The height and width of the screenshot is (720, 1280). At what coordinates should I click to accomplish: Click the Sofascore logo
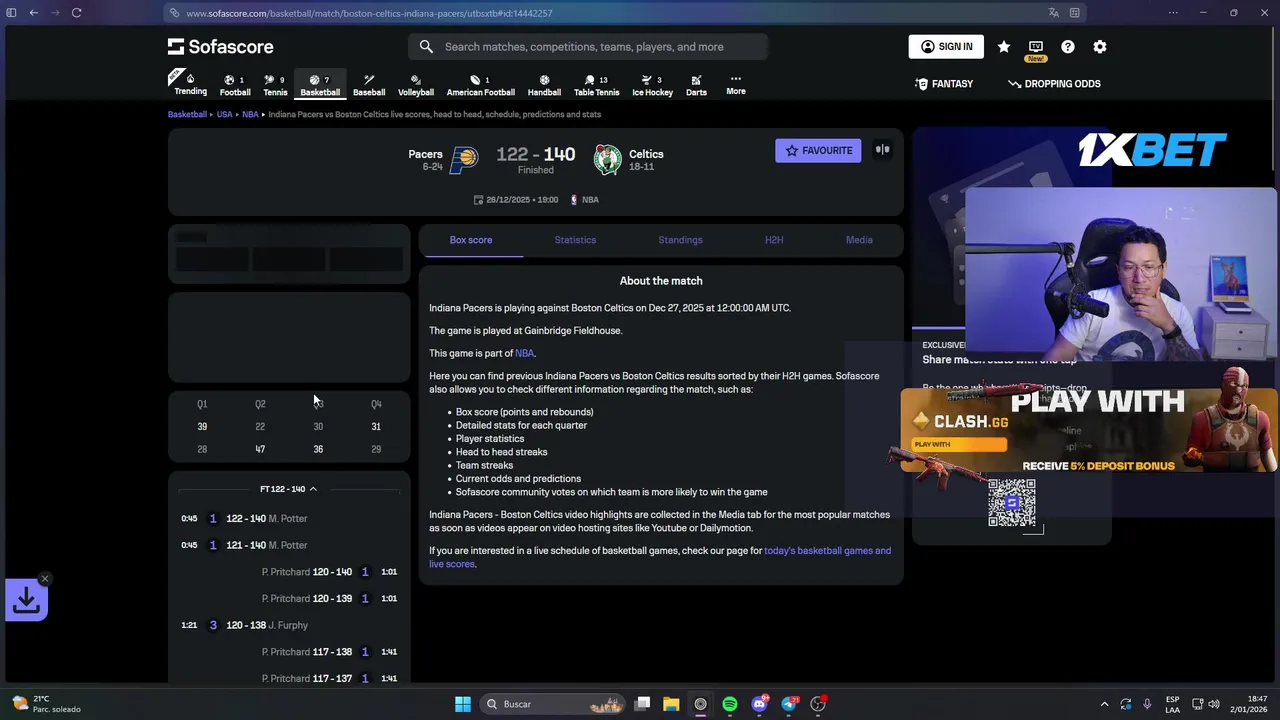220,46
